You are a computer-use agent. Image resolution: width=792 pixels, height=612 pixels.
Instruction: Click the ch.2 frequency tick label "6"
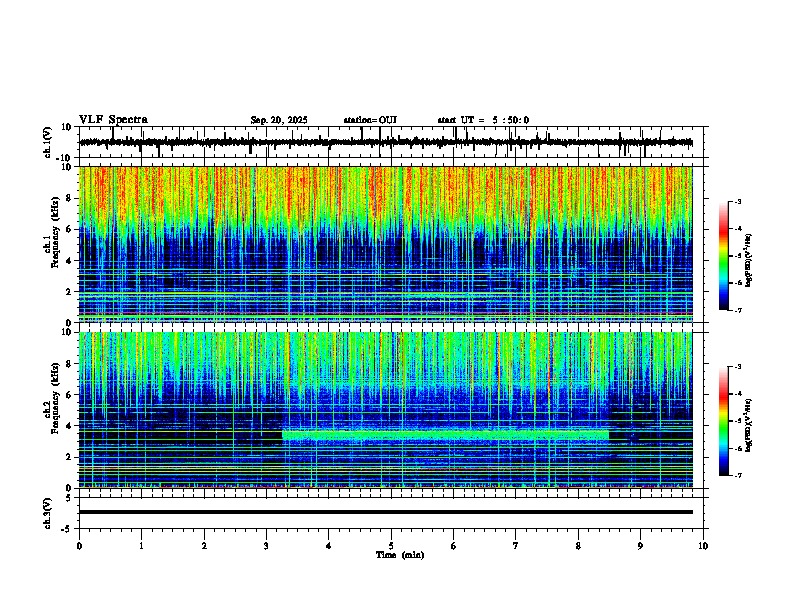tap(70, 395)
